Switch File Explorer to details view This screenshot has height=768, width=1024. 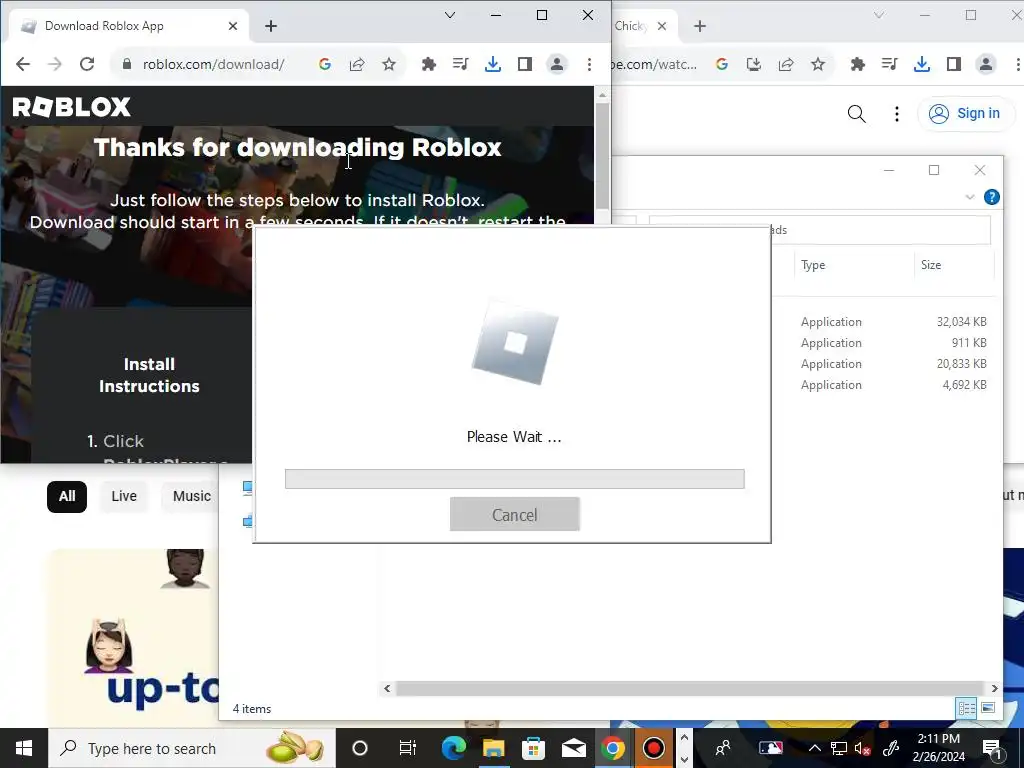pos(967,708)
